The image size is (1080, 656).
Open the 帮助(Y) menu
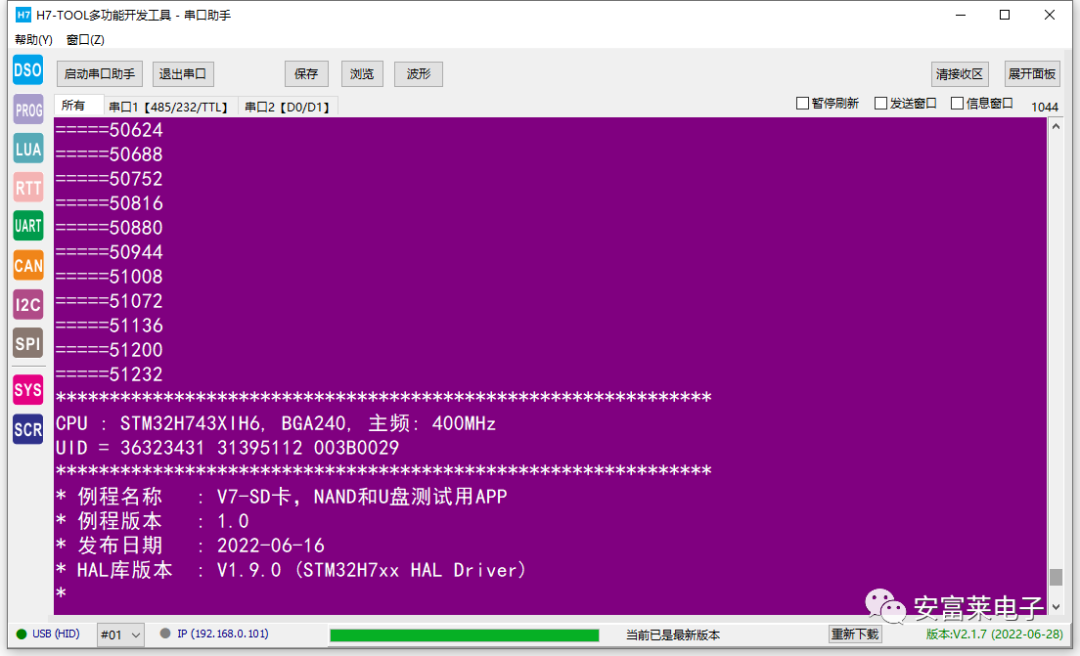(34, 40)
